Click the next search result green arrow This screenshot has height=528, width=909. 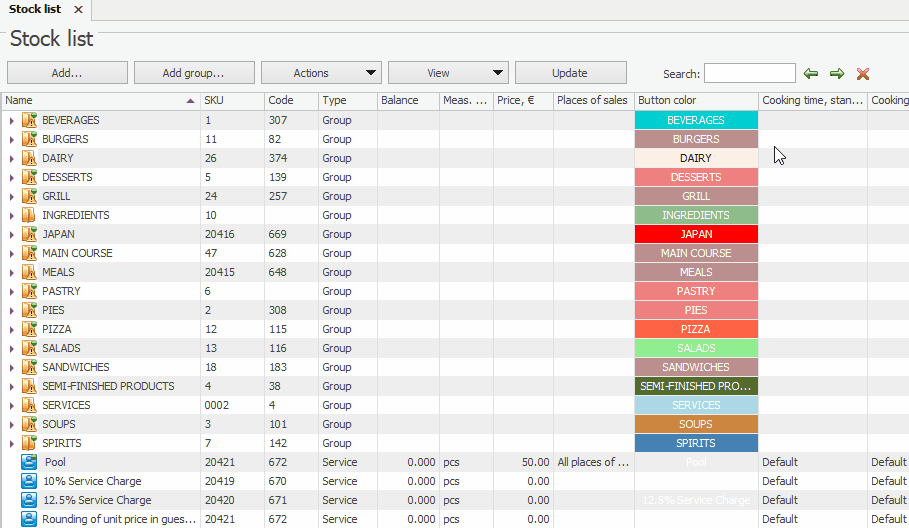pyautogui.click(x=837, y=73)
